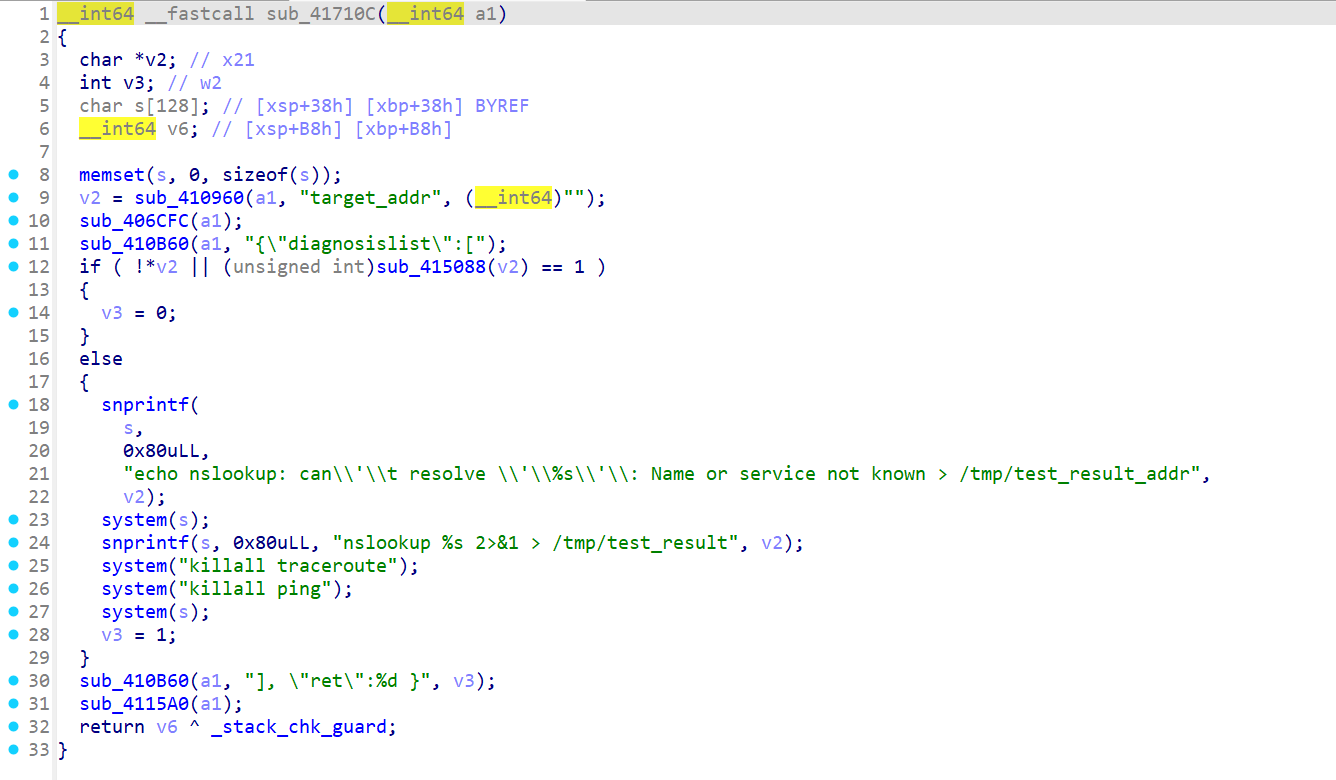Image resolution: width=1336 pixels, height=780 pixels.
Task: Click the "target_addr" string literal
Action: point(370,198)
